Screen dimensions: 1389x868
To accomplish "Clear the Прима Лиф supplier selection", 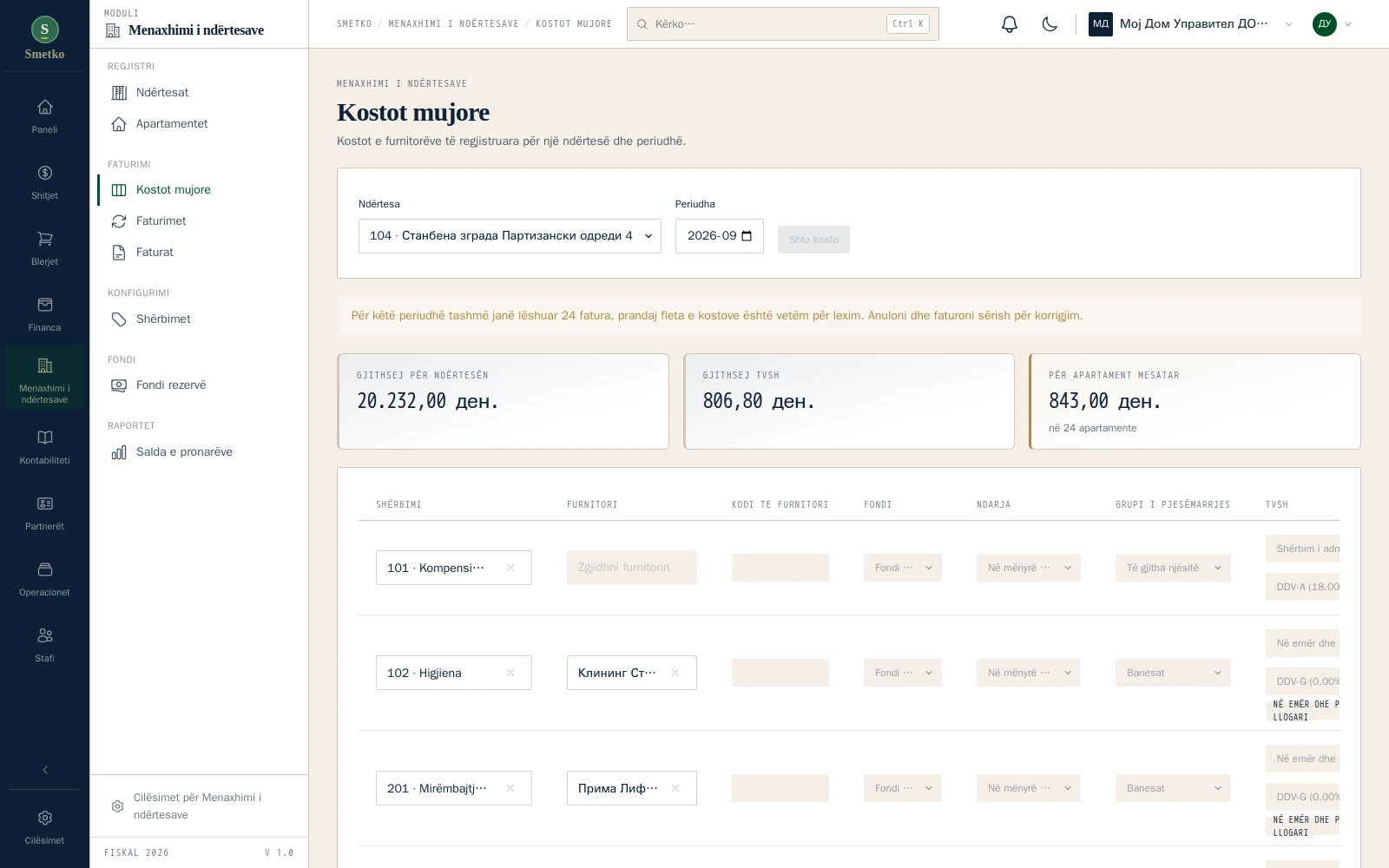I will click(x=675, y=788).
